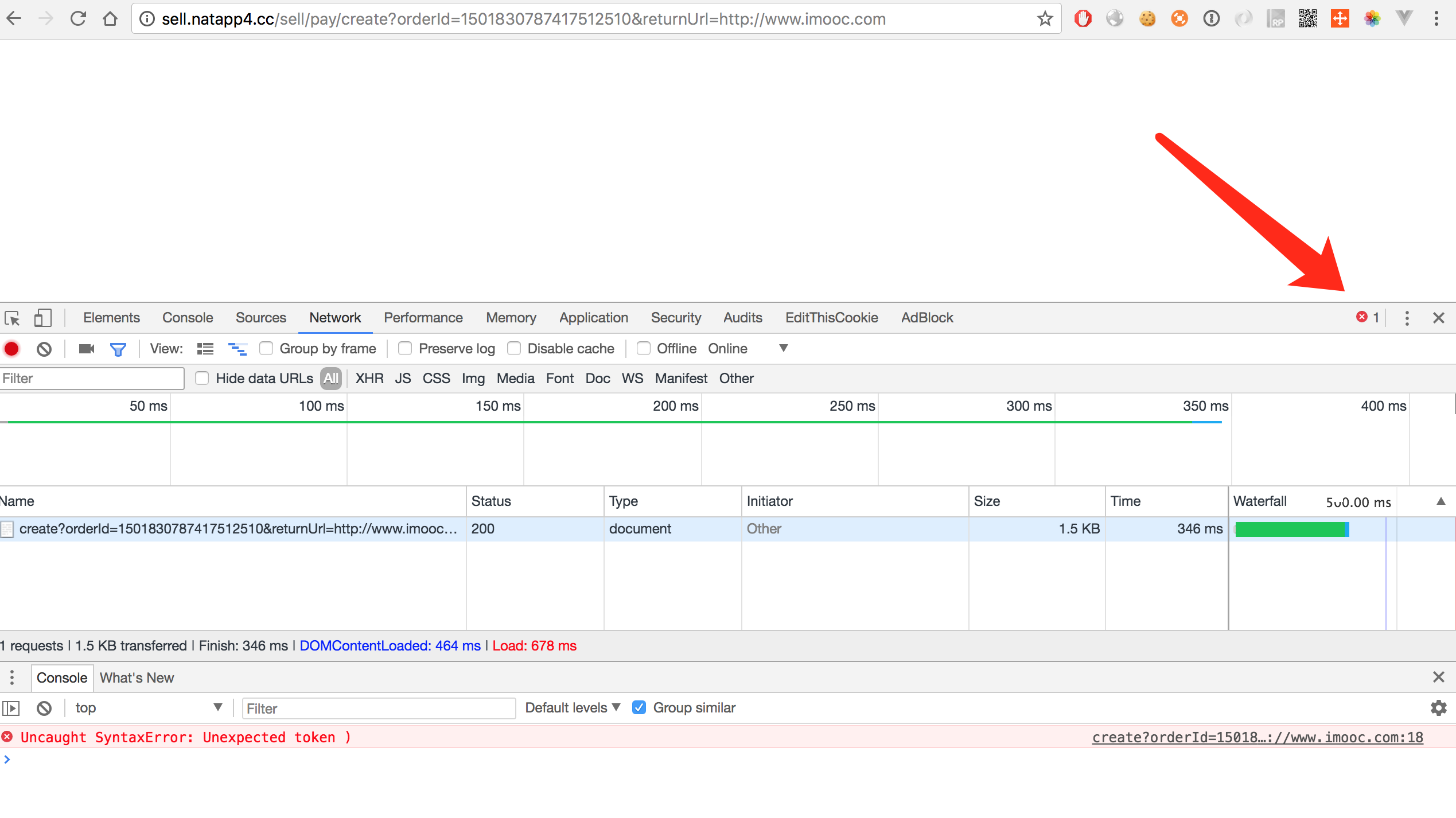Open the error source link for create?orderId
The width and height of the screenshot is (1456, 818).
click(x=1257, y=738)
